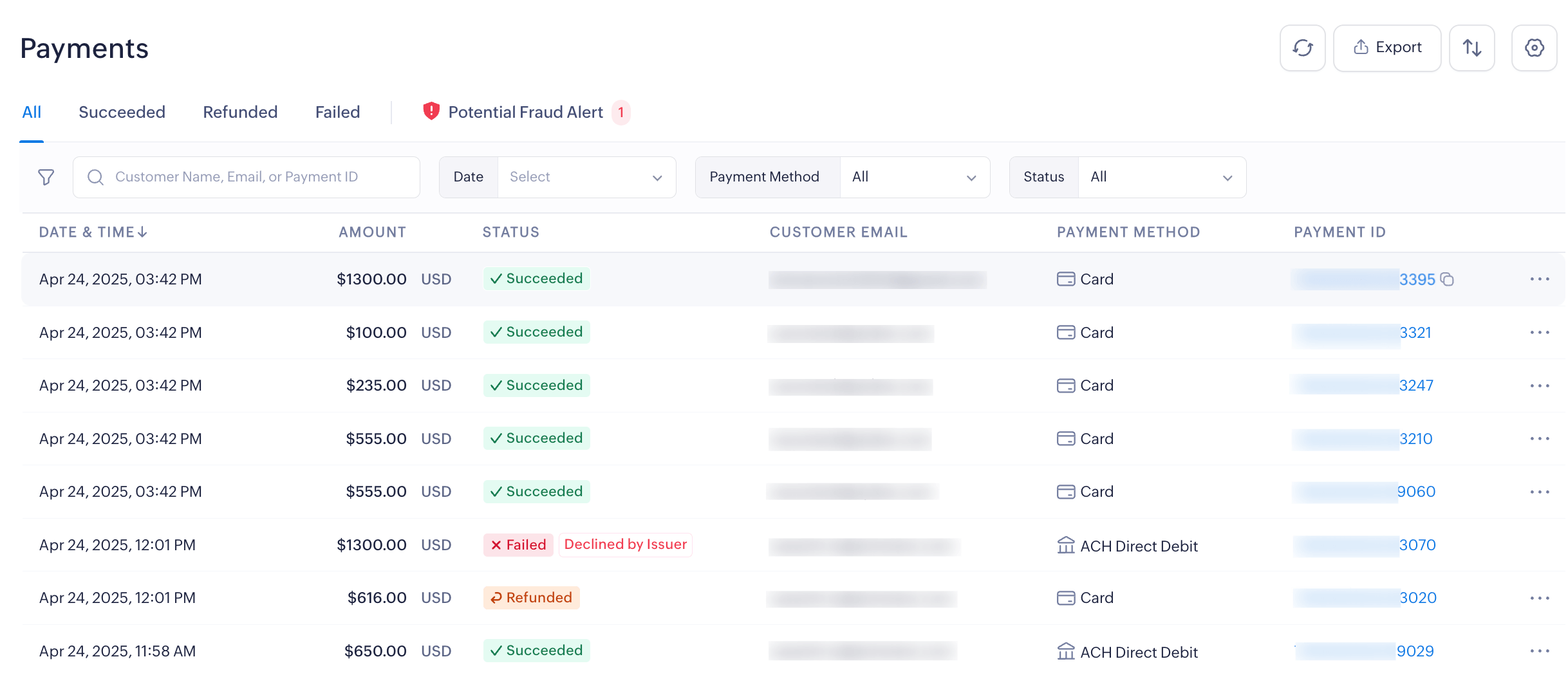Viewport: 1568px width, 677px height.
Task: Open the Payment Method dropdown
Action: pos(914,176)
